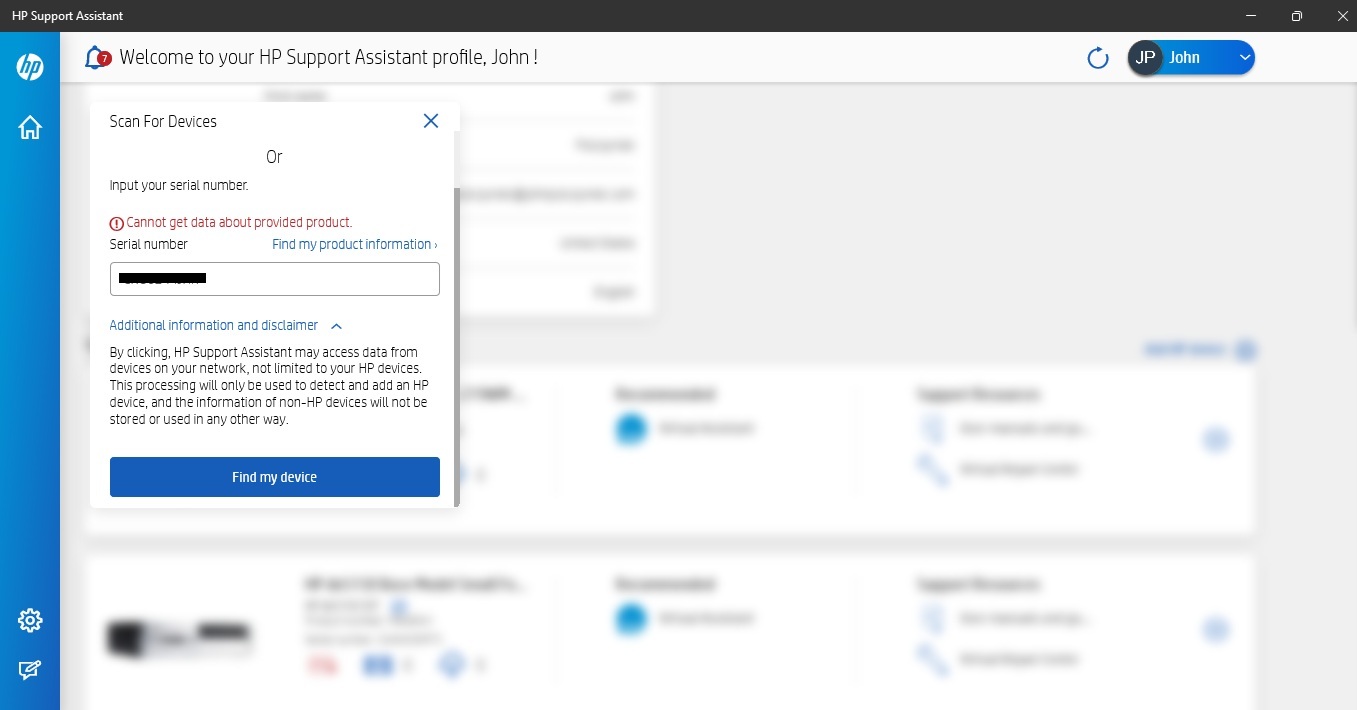This screenshot has height=710, width=1357.
Task: Click the welcome message heading text
Action: point(329,57)
